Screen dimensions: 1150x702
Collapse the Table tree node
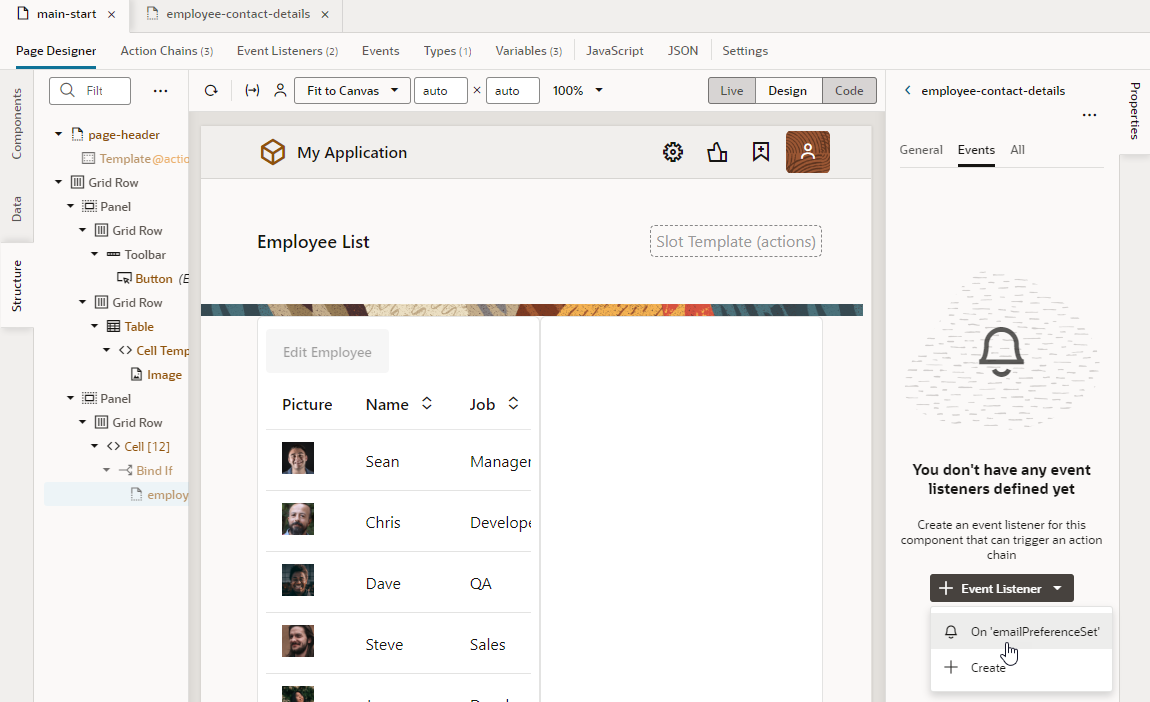[95, 326]
